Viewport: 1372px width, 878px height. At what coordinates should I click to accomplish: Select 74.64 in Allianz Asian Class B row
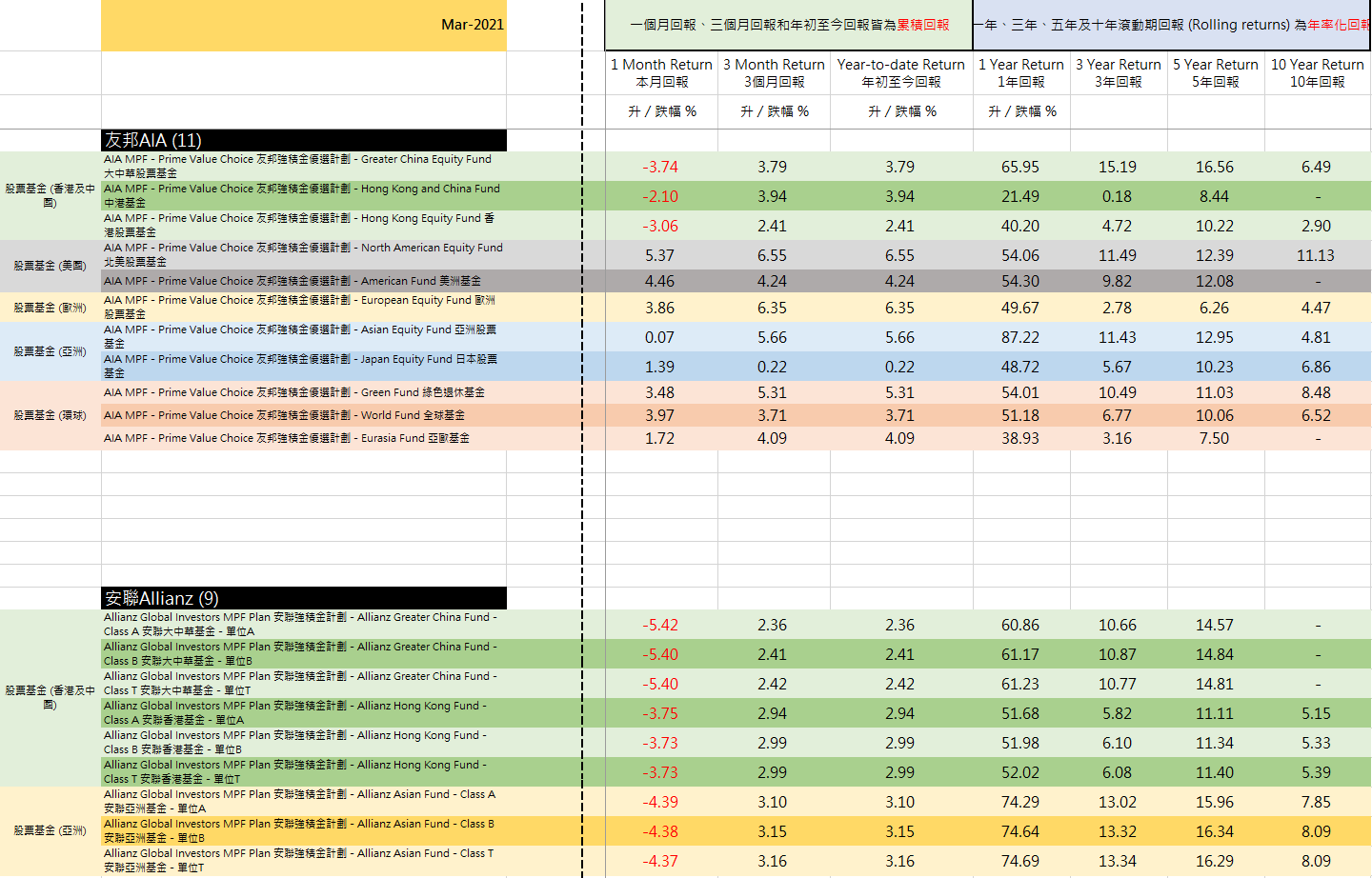(x=1020, y=831)
